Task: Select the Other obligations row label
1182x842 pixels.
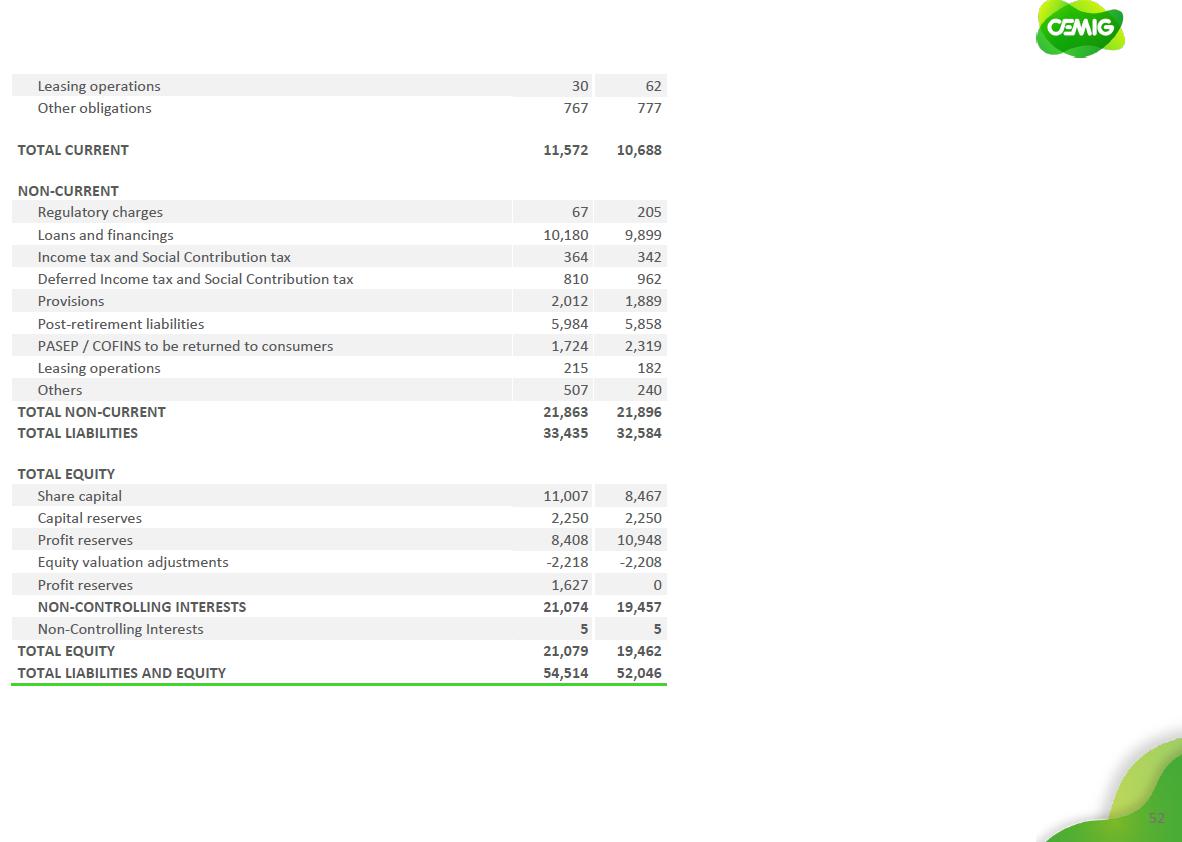Action: pyautogui.click(x=95, y=108)
